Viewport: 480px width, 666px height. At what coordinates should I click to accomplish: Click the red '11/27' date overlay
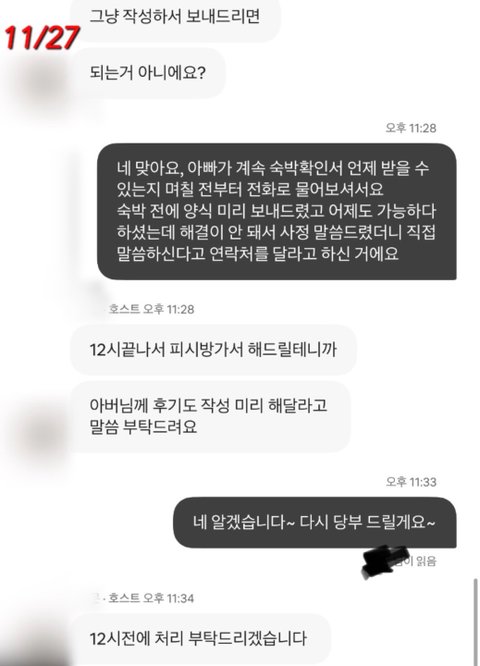pyautogui.click(x=42, y=37)
